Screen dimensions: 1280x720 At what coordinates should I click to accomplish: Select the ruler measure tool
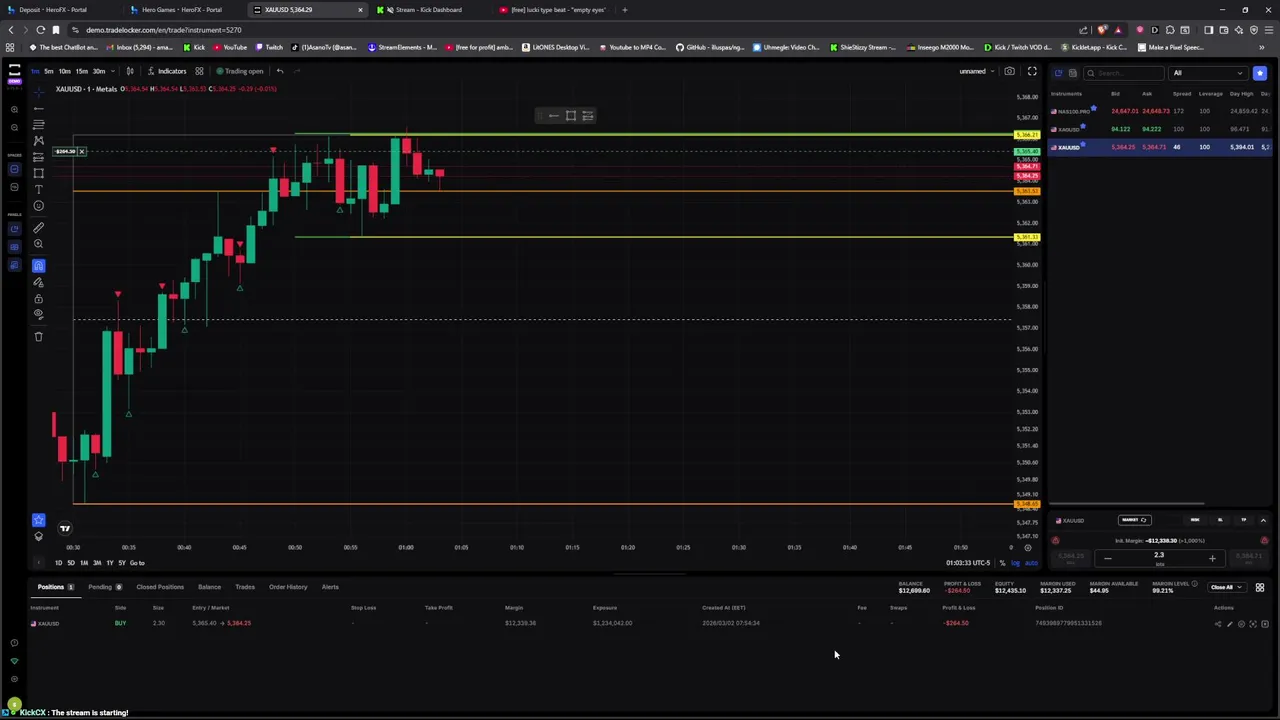(39, 227)
